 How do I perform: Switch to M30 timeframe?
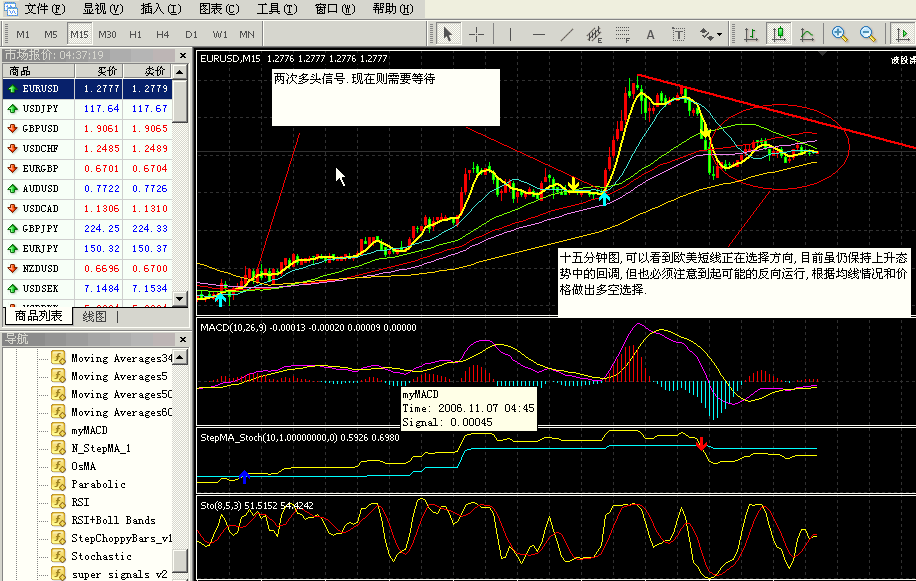[107, 34]
